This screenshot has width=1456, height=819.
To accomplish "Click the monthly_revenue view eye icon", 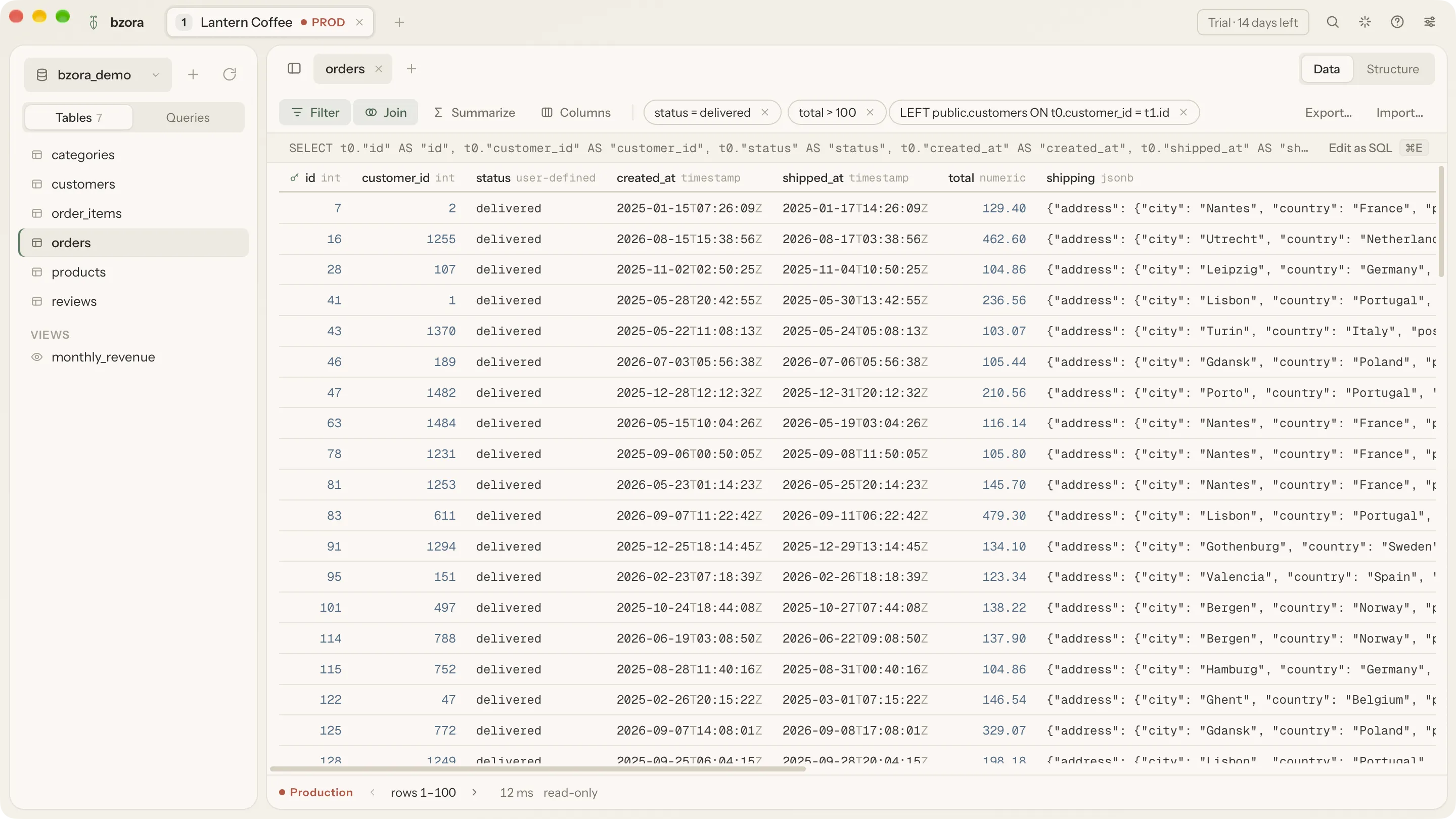I will pos(37,357).
